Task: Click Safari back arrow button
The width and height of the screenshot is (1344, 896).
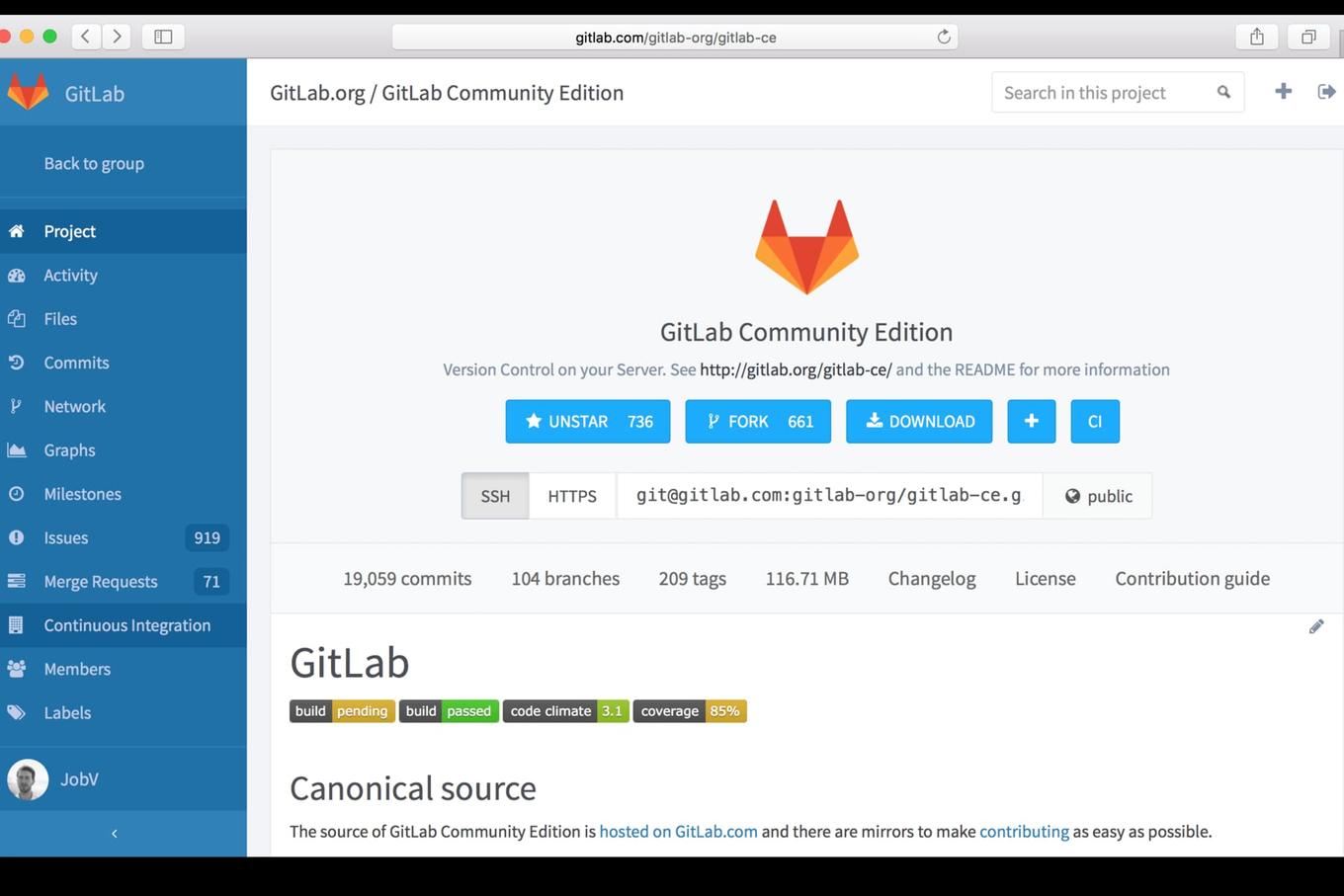Action: click(86, 37)
